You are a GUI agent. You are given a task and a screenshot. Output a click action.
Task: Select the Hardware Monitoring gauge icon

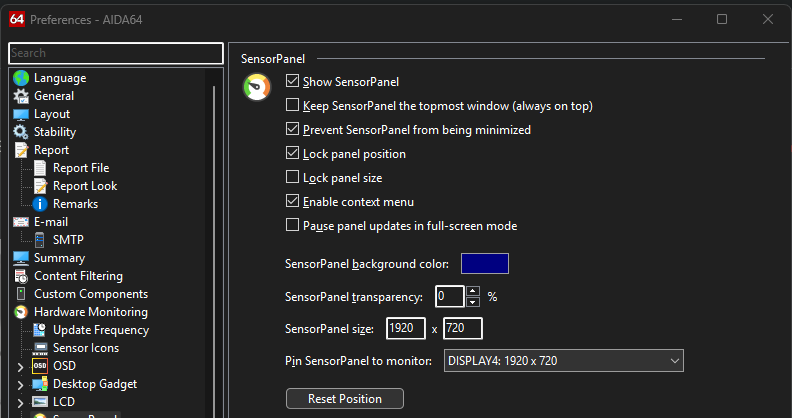point(21,312)
